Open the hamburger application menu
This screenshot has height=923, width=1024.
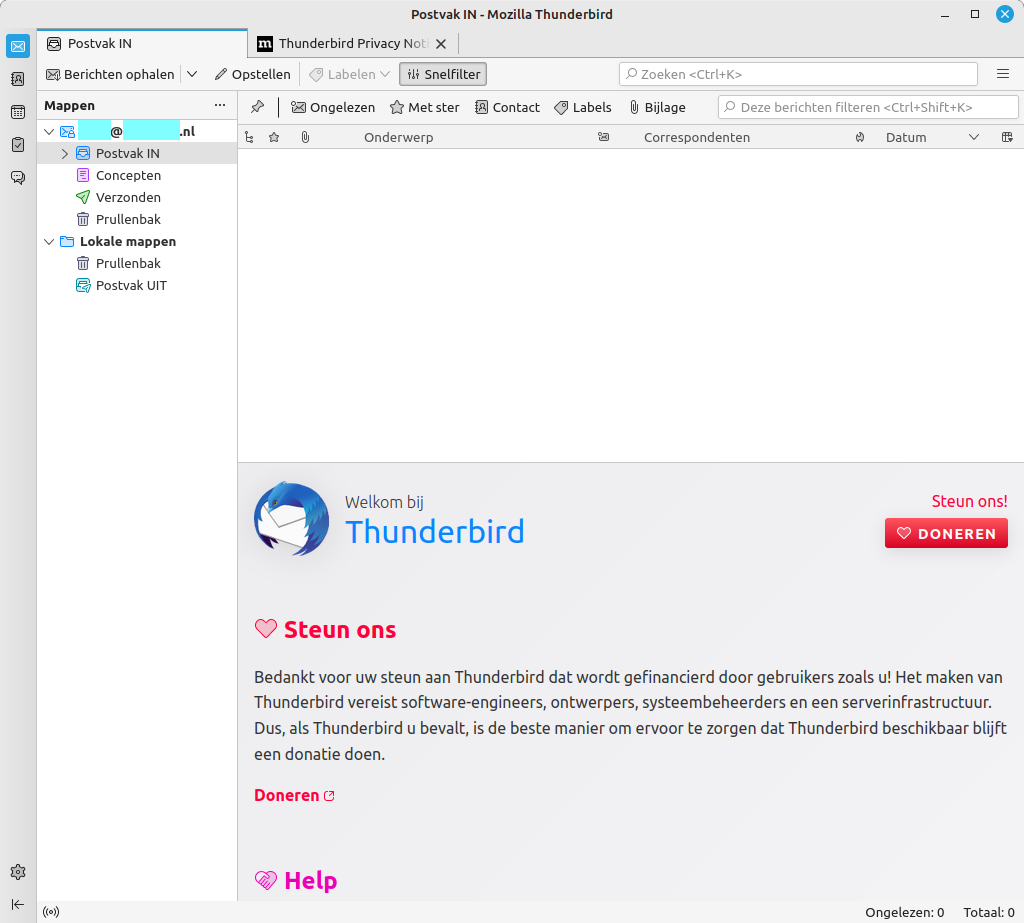coord(1002,74)
